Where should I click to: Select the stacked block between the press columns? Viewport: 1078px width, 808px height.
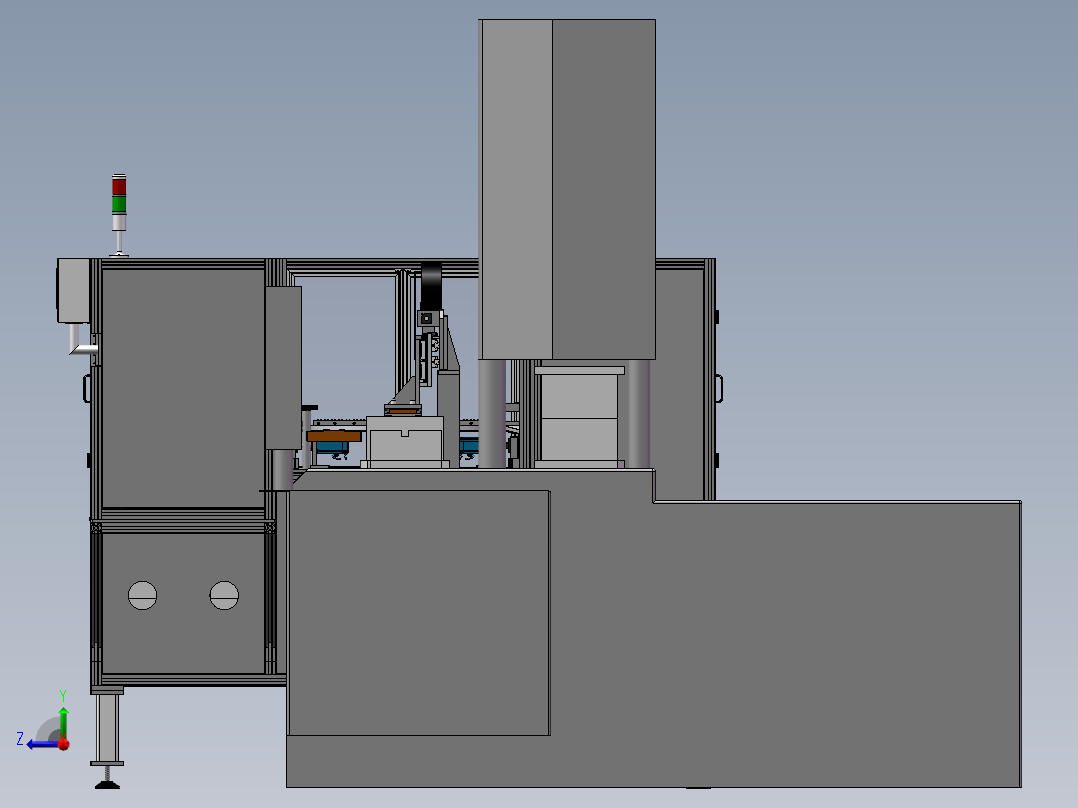point(580,417)
